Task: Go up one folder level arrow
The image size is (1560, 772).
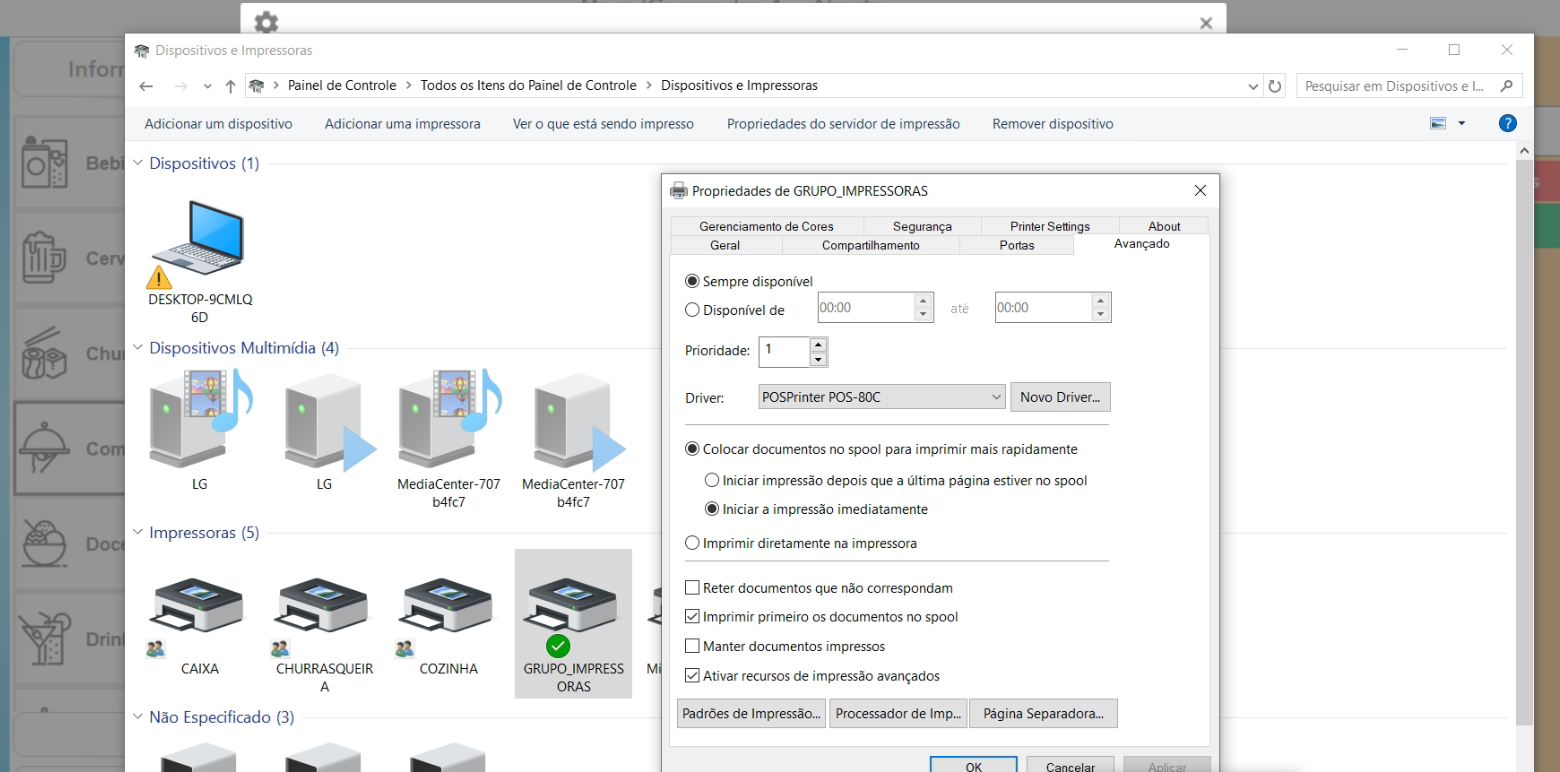Action: point(231,86)
